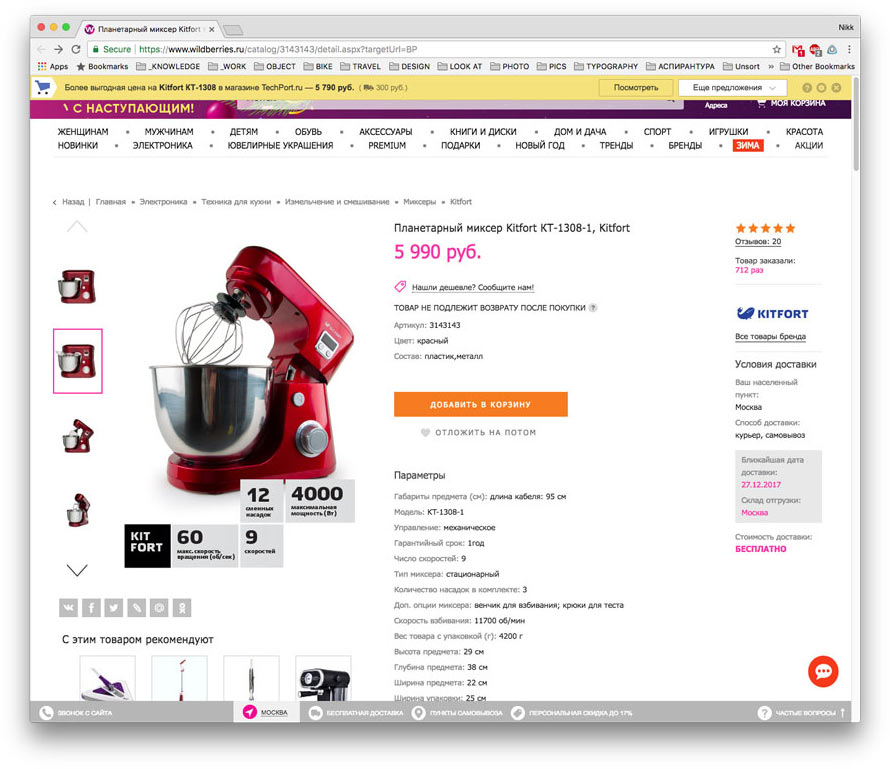Show next thumbnails with down chevron
Screen dimensions: 890x769
coord(77,570)
